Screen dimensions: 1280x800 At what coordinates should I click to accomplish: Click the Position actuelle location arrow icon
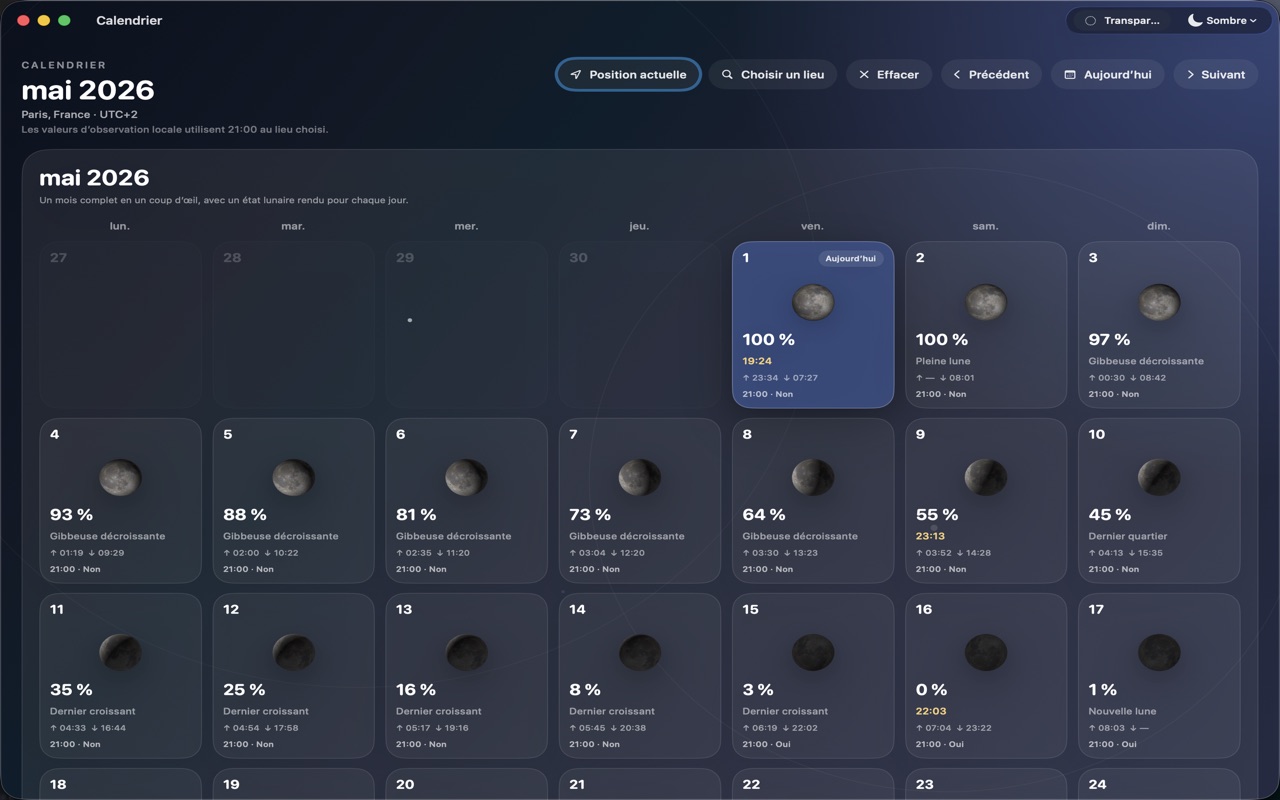click(x=576, y=75)
